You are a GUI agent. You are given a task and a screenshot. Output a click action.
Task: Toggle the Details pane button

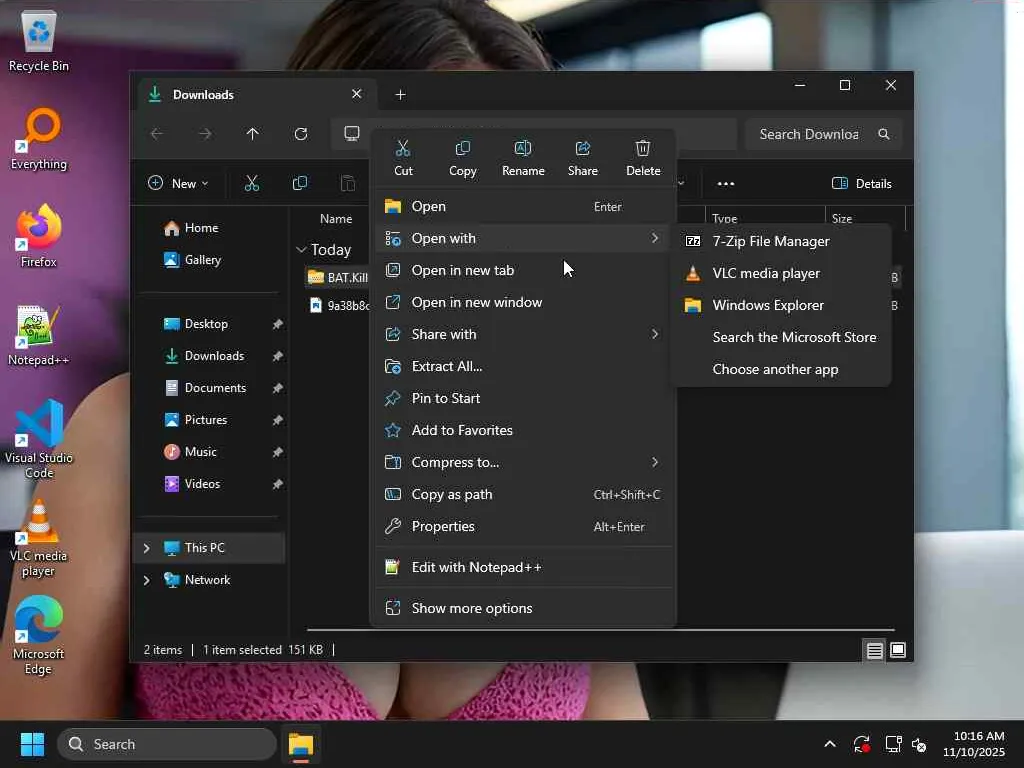pos(861,183)
